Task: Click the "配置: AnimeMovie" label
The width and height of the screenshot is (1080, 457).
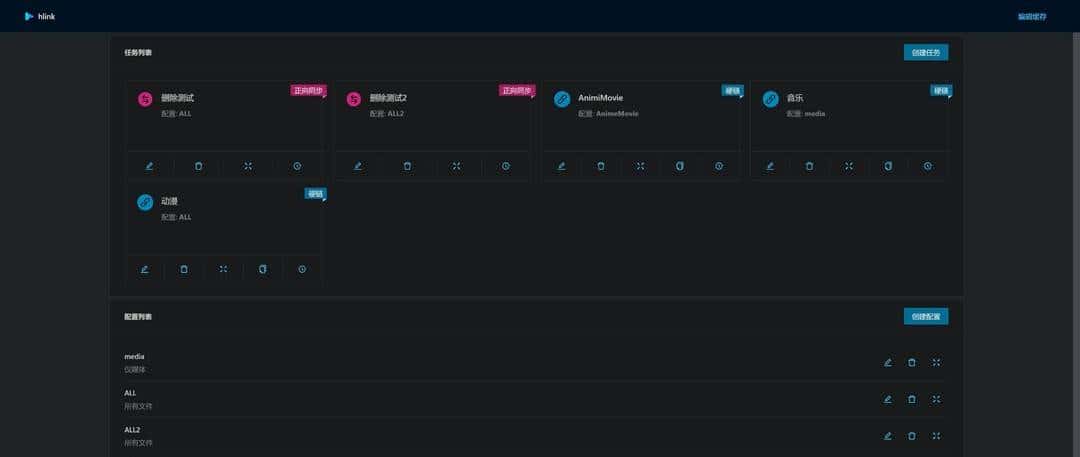Action: click(608, 114)
